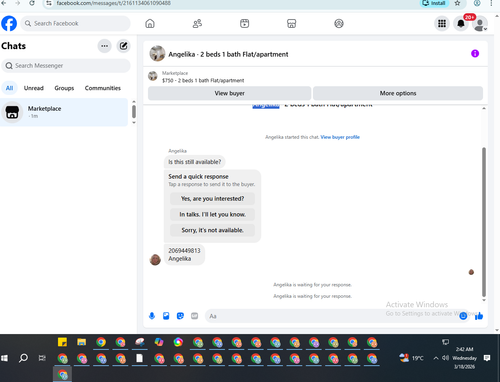Click the "Is this still available?" message bubble
The image size is (500, 382).
pyautogui.click(x=195, y=162)
